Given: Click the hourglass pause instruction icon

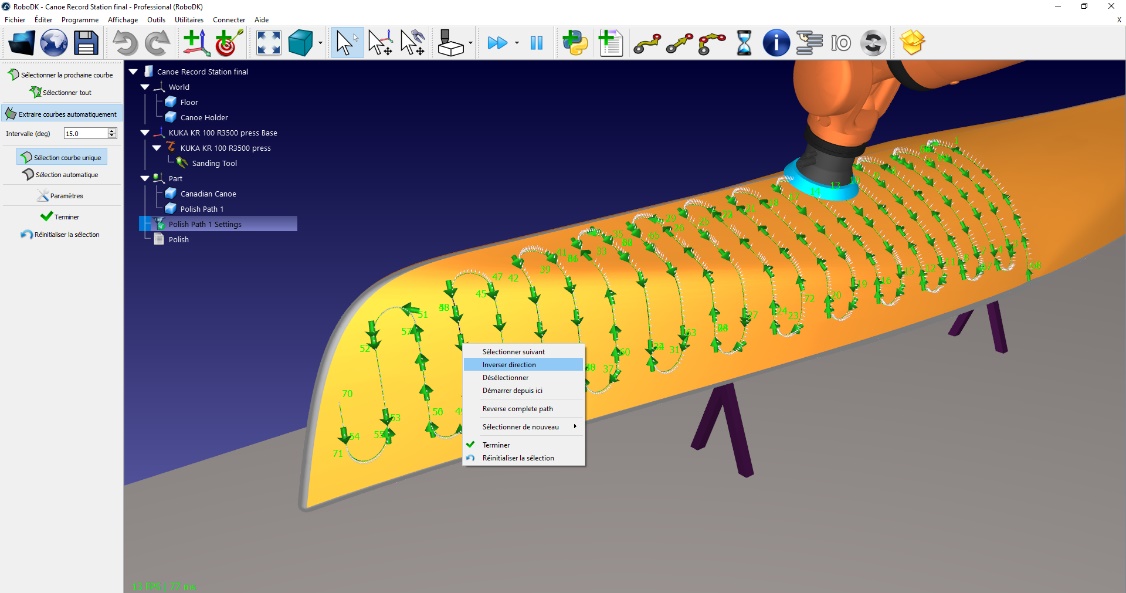Looking at the screenshot, I should (744, 43).
